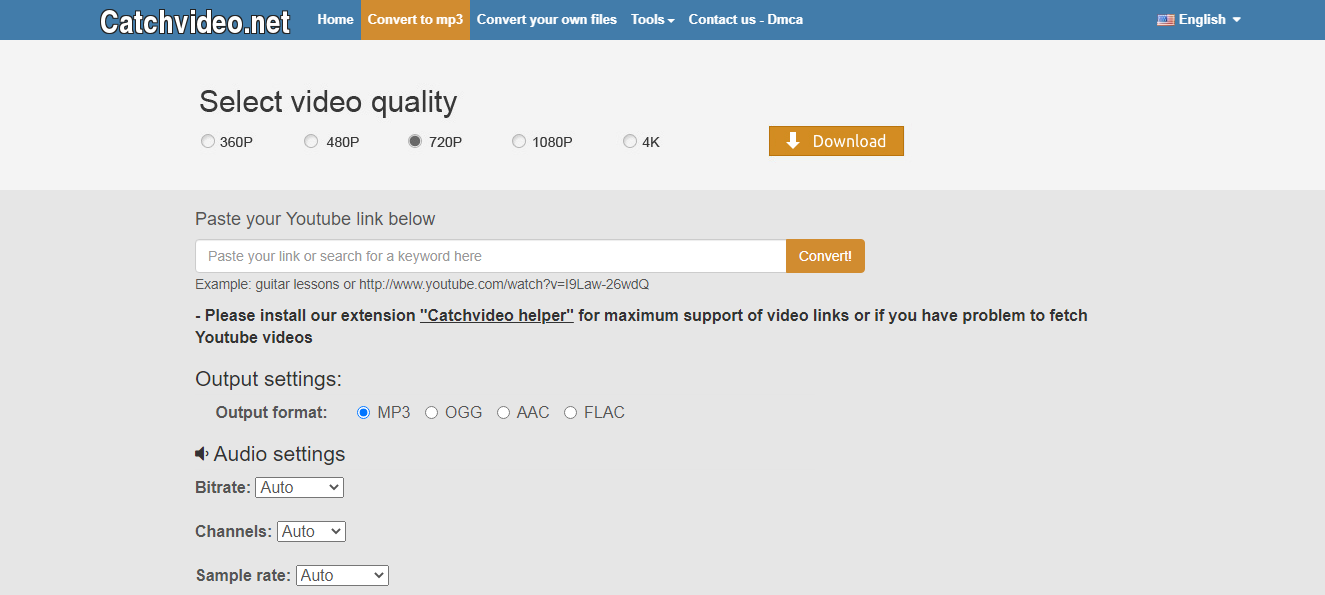Select 720P video quality

tap(415, 141)
